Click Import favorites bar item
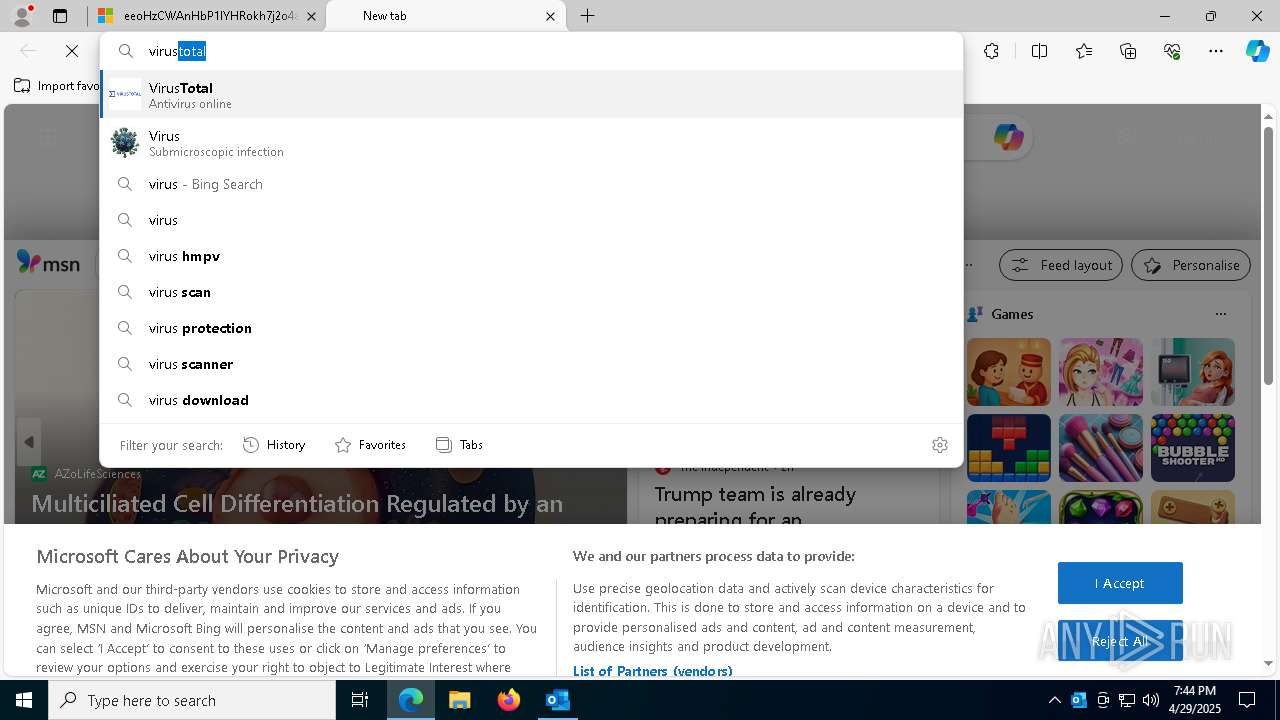The height and width of the screenshot is (720, 1280). tap(56, 86)
